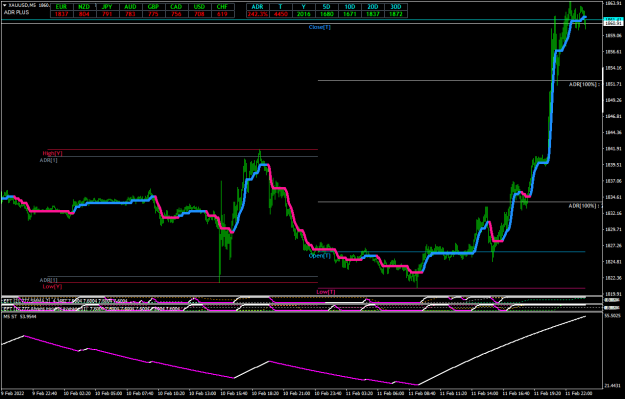Click the Close[T] line label
The width and height of the screenshot is (625, 399).
[x=320, y=27]
